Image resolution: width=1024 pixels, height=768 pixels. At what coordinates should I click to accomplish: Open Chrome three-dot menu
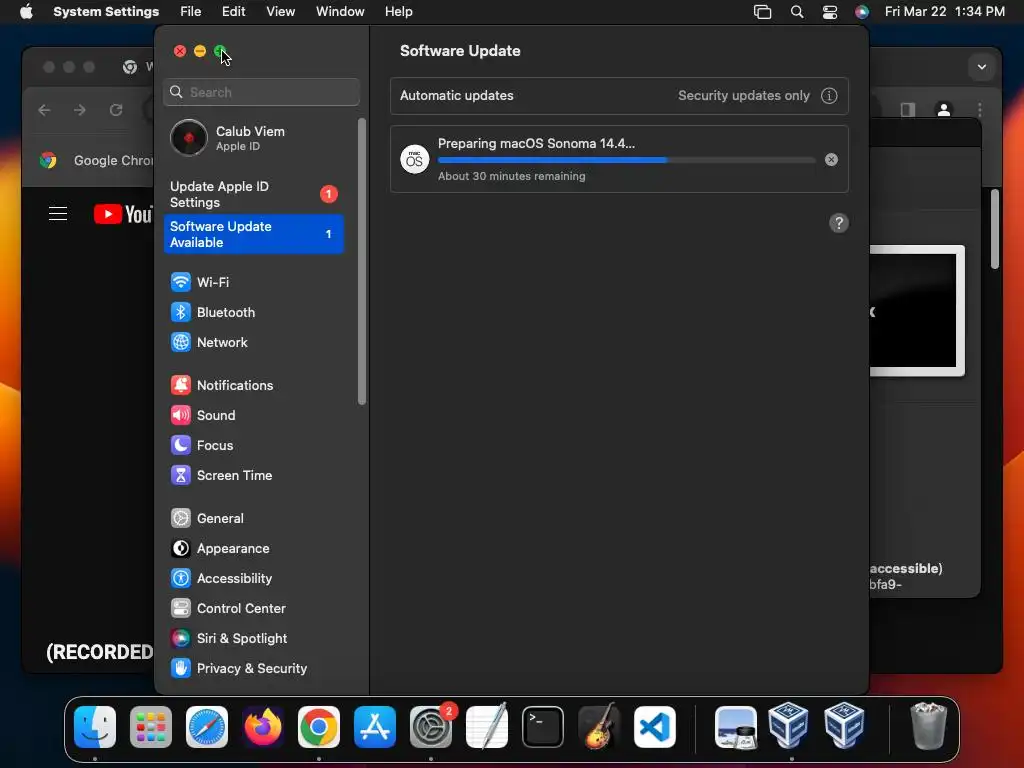(980, 110)
